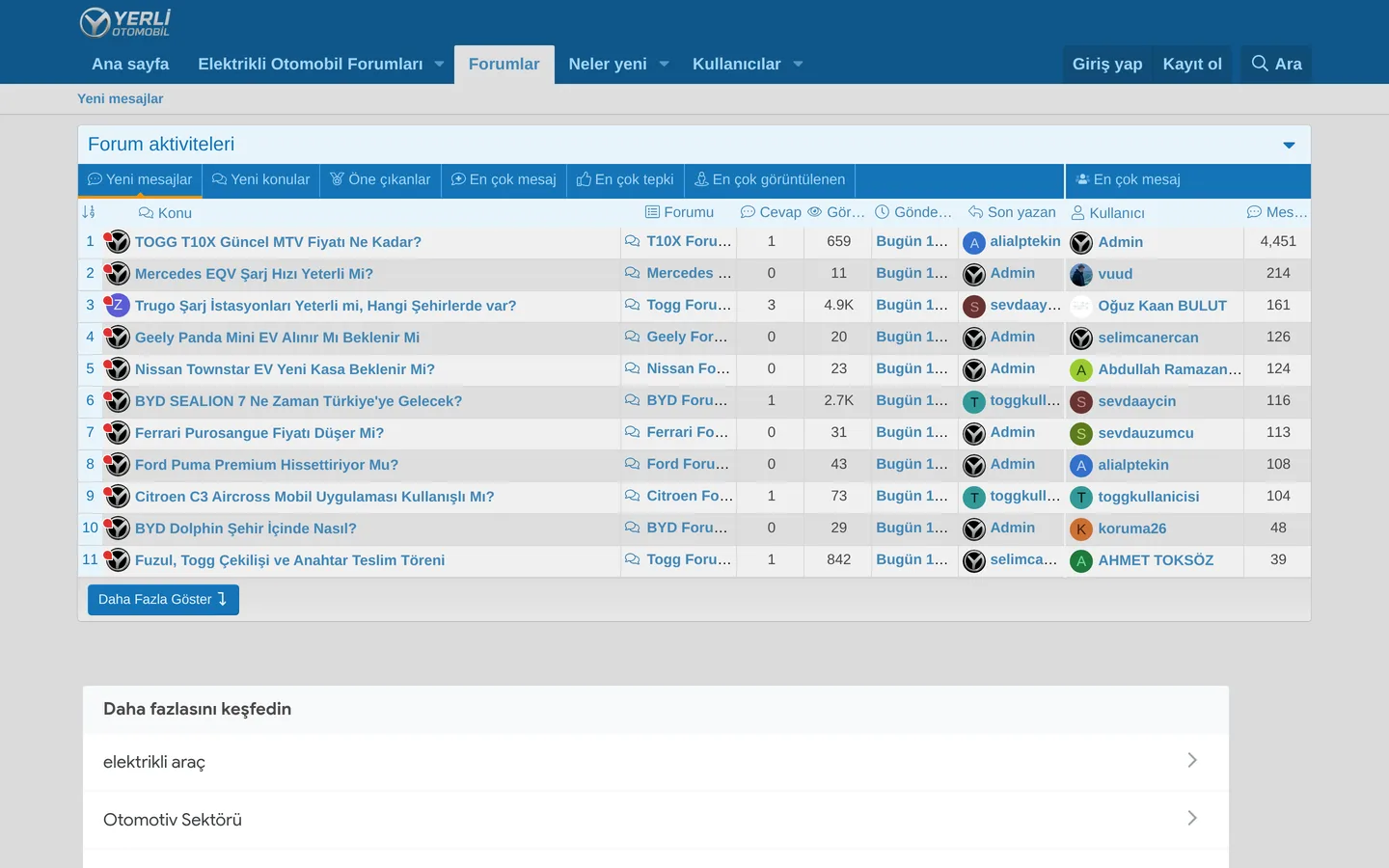1389x868 pixels.
Task: Click Abdullah Ramazan's green avatar
Action: (1081, 370)
